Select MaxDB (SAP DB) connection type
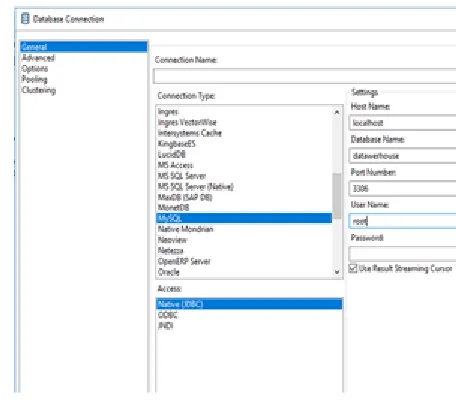 click(x=185, y=197)
